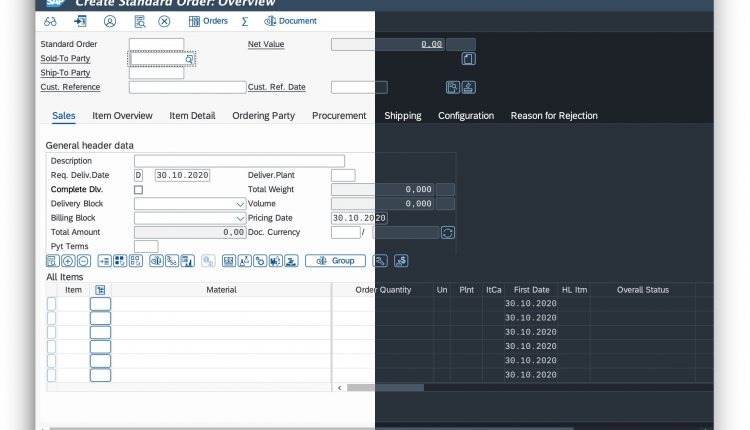The width and height of the screenshot is (750, 430).
Task: Click the Standard Order number field
Action: click(x=156, y=44)
